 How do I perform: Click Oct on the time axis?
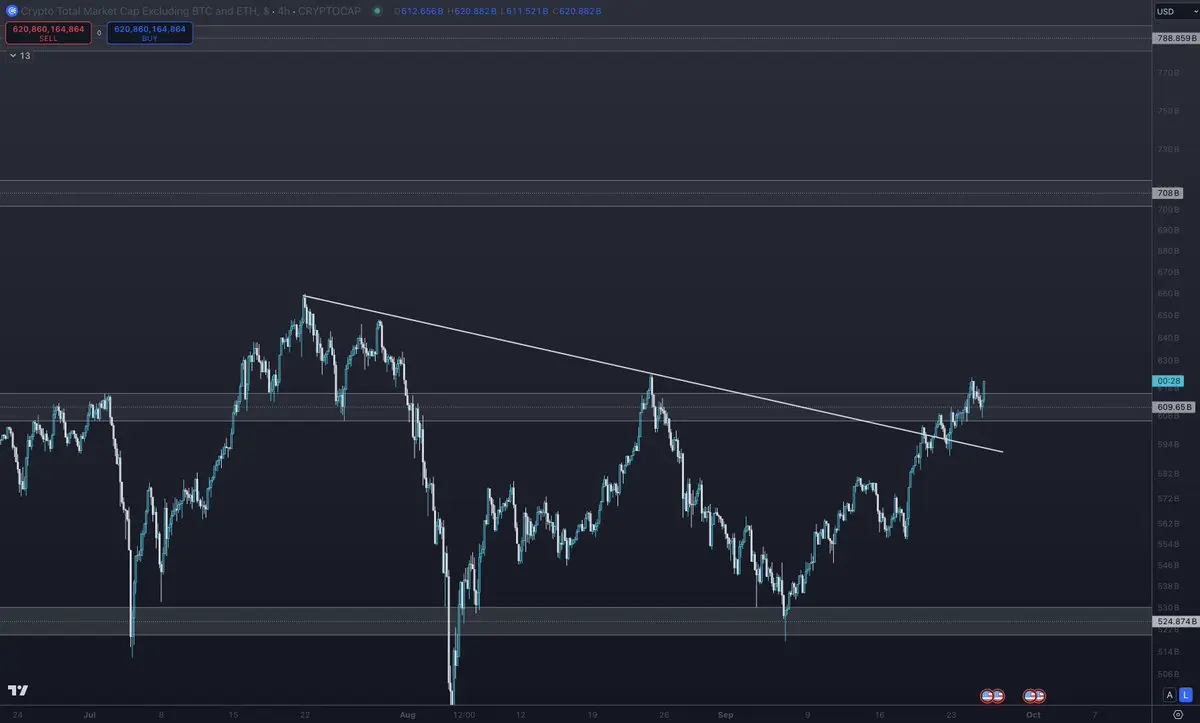(1034, 715)
